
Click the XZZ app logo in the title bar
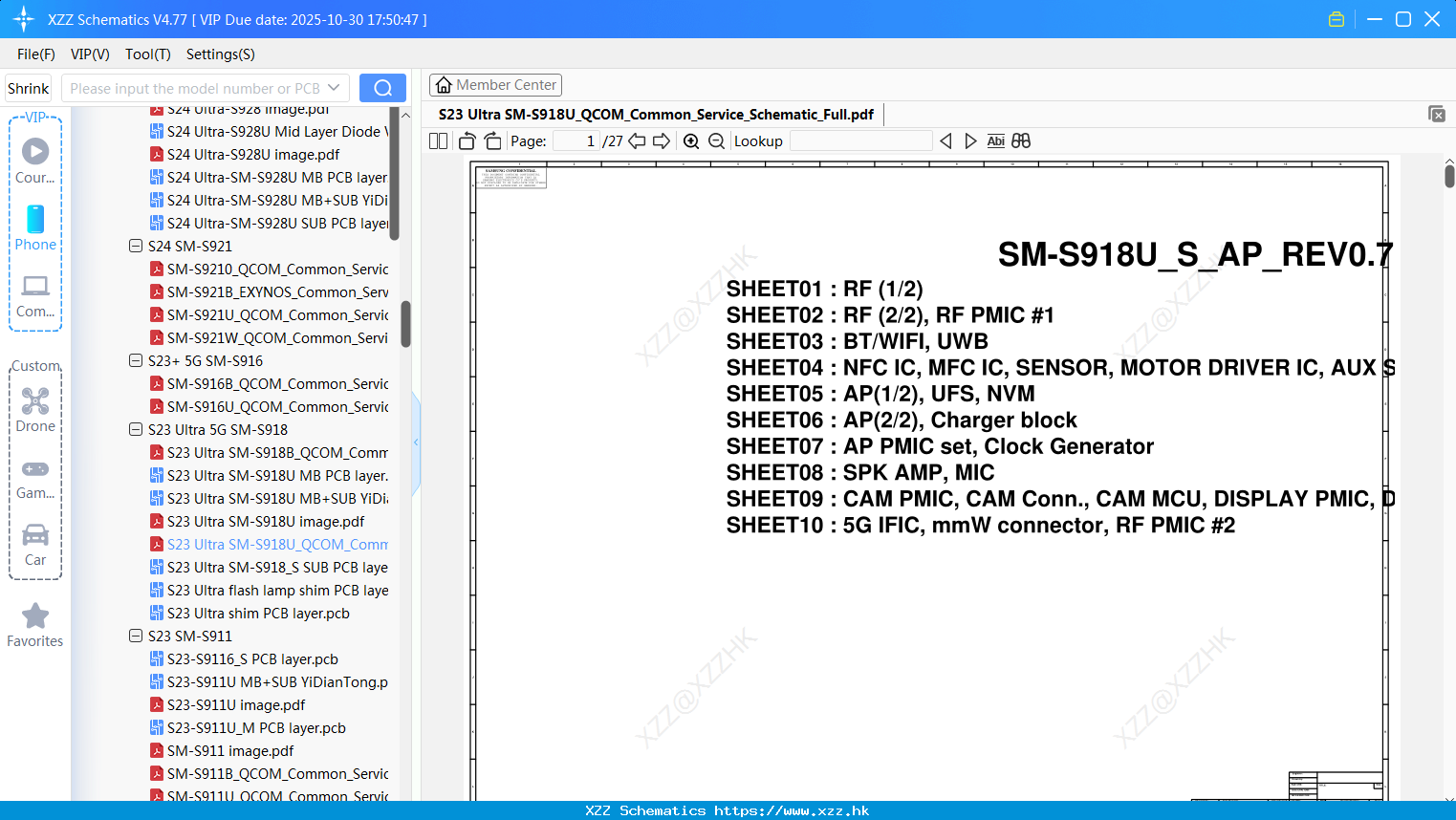pos(24,19)
